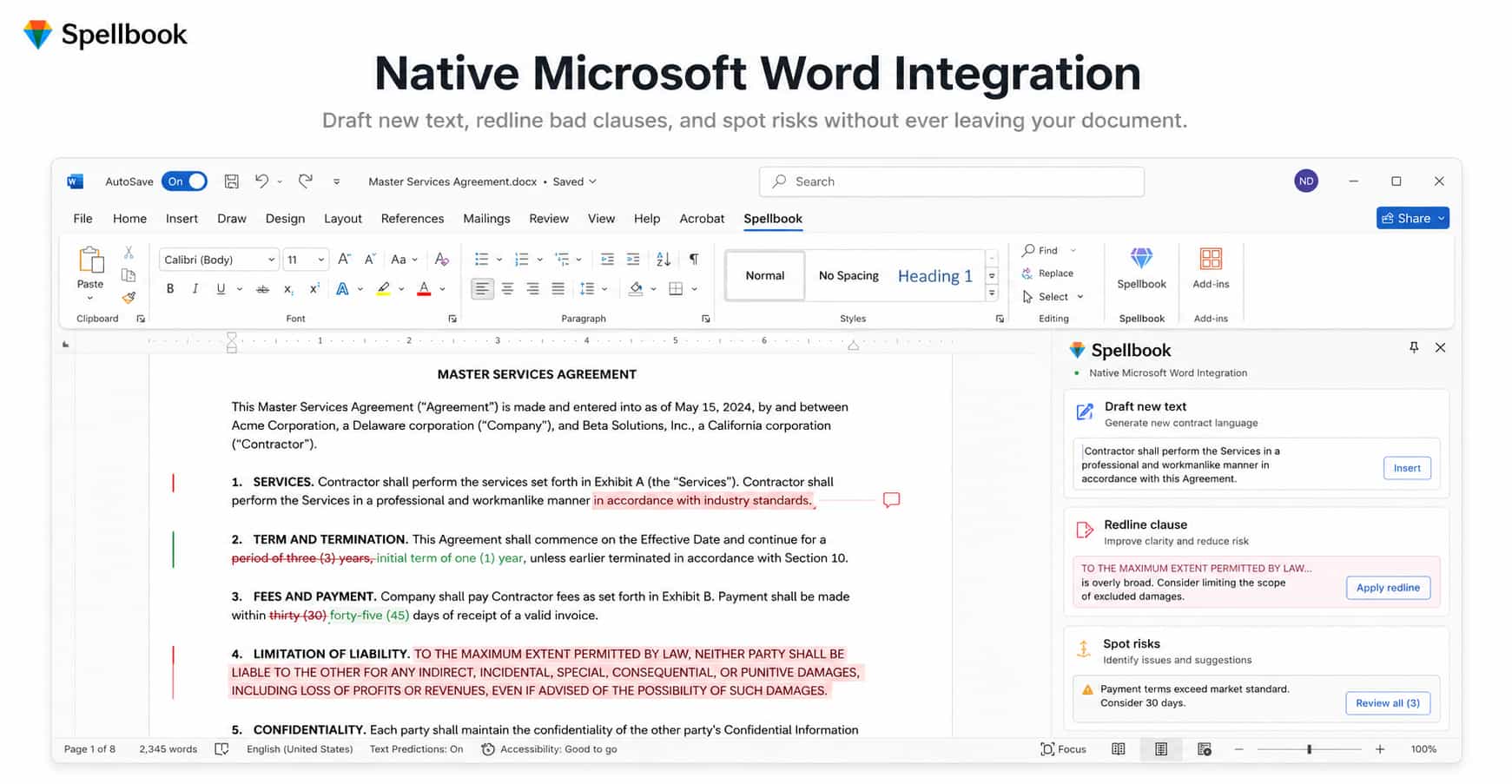Click the zoom slider handle
This screenshot has width=1512, height=784.
[1309, 749]
